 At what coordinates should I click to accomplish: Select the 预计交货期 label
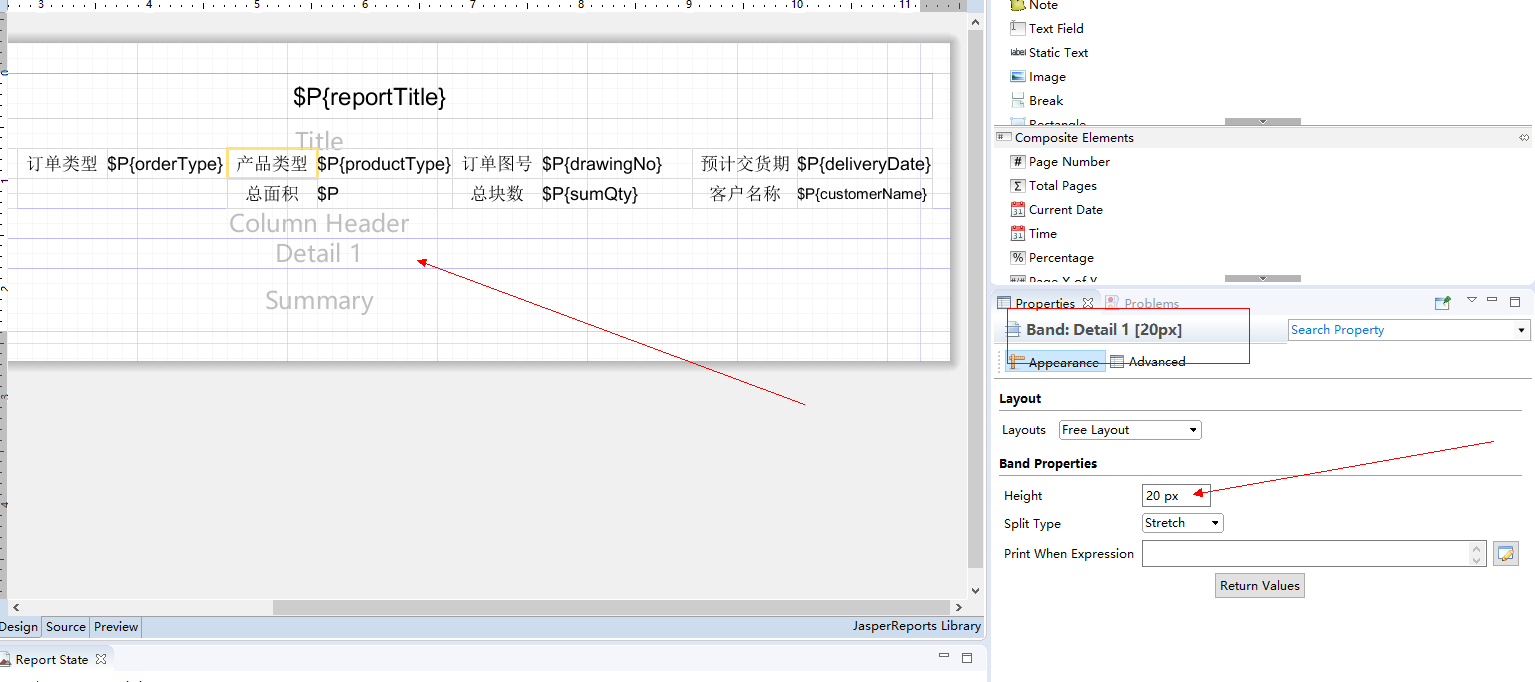click(x=745, y=164)
